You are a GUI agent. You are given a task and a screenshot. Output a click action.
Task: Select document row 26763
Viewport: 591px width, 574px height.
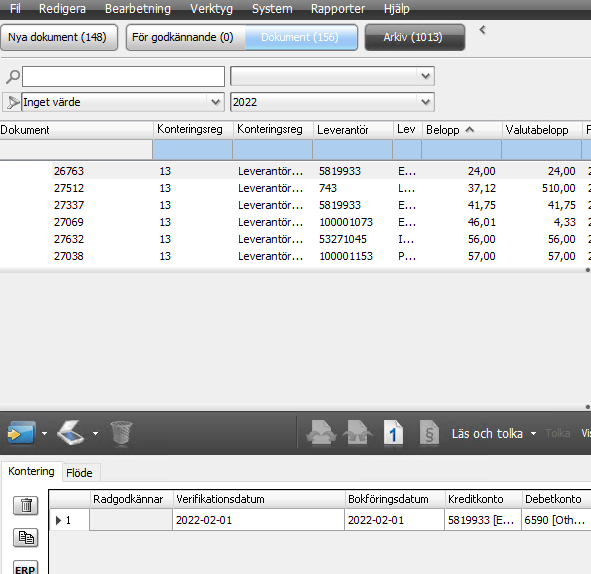pos(296,171)
